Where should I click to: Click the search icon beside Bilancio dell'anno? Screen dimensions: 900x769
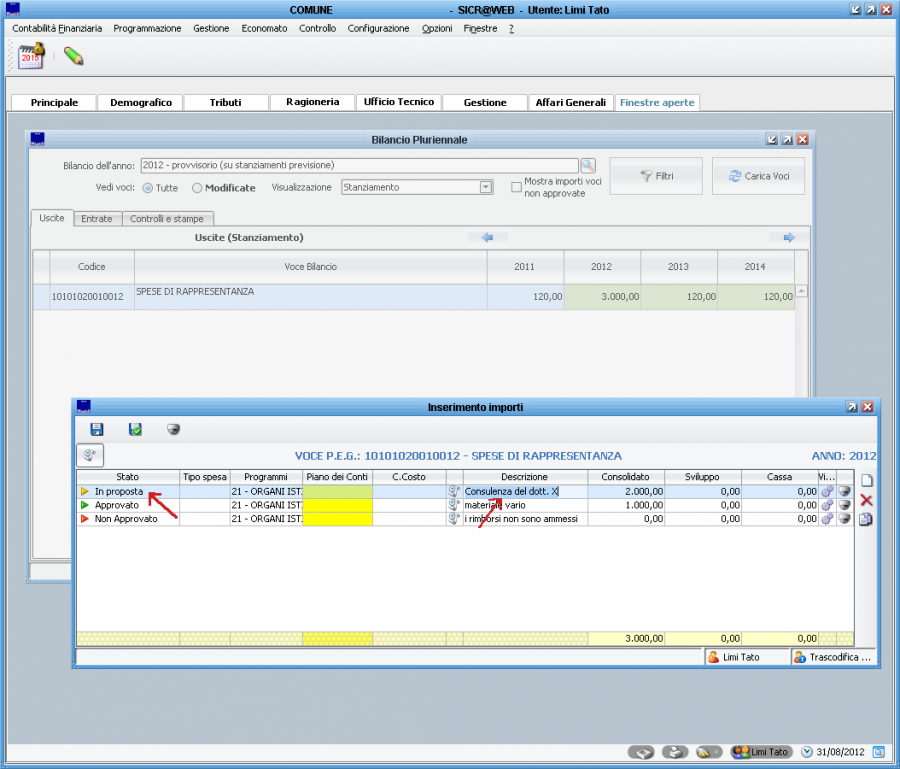click(x=588, y=165)
